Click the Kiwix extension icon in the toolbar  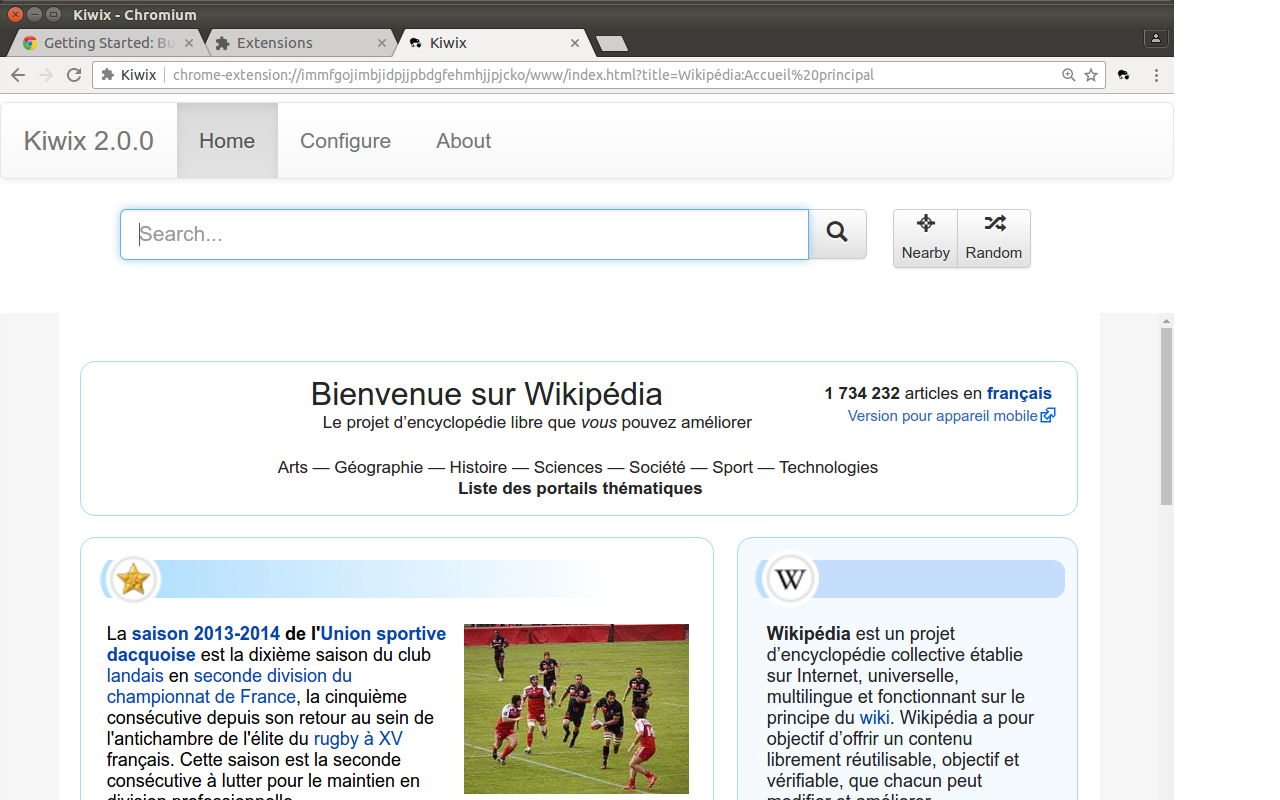(x=1124, y=75)
